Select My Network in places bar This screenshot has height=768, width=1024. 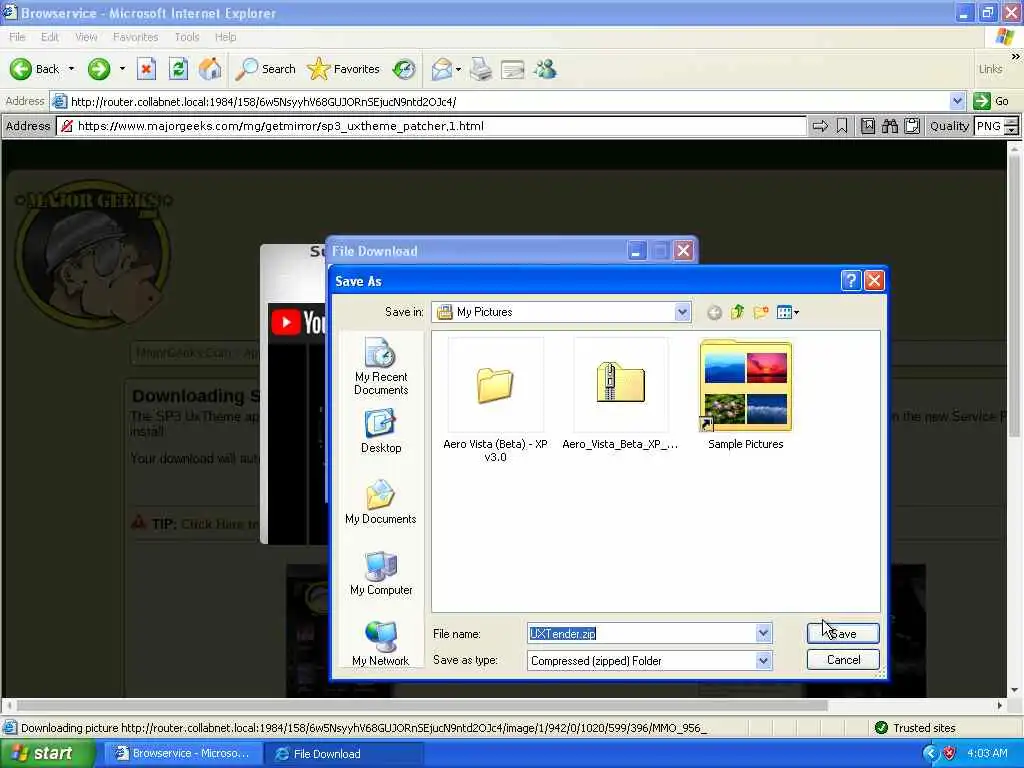tap(381, 644)
